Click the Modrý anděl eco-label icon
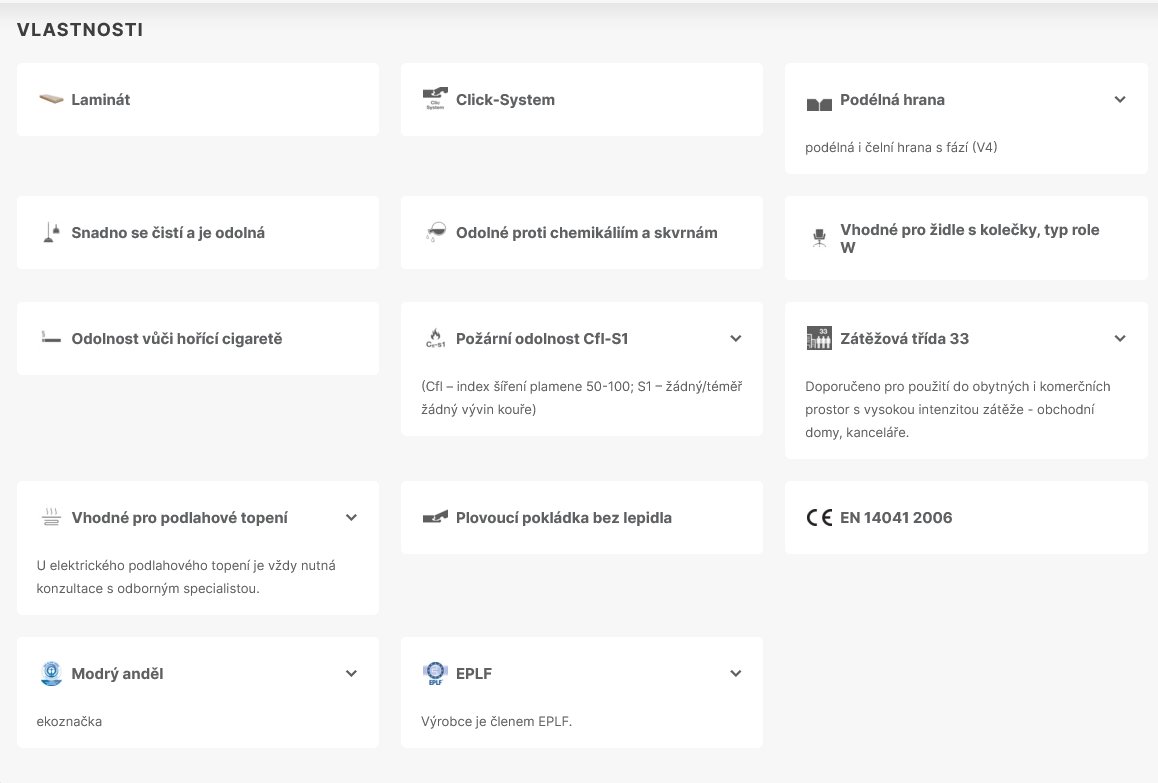 [51, 674]
